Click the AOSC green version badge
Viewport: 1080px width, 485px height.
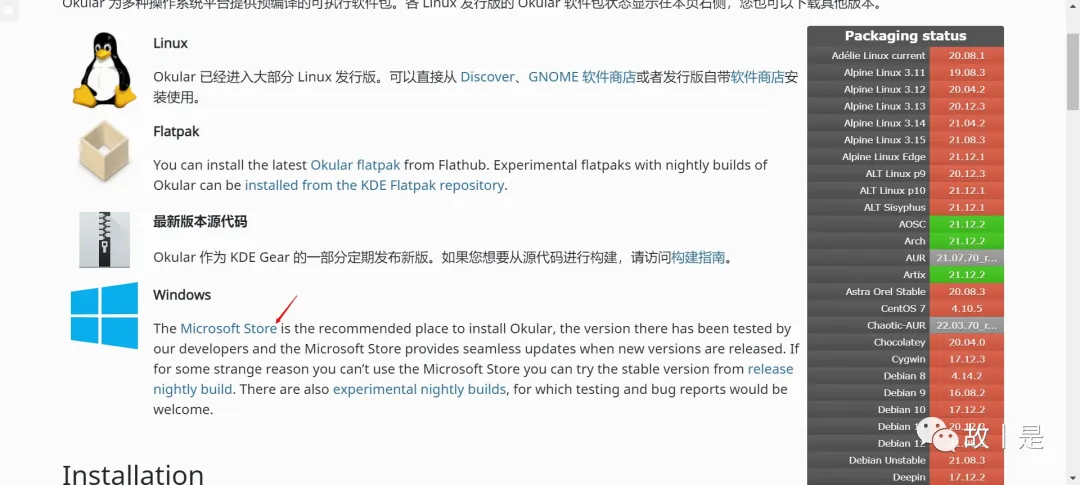(966, 224)
